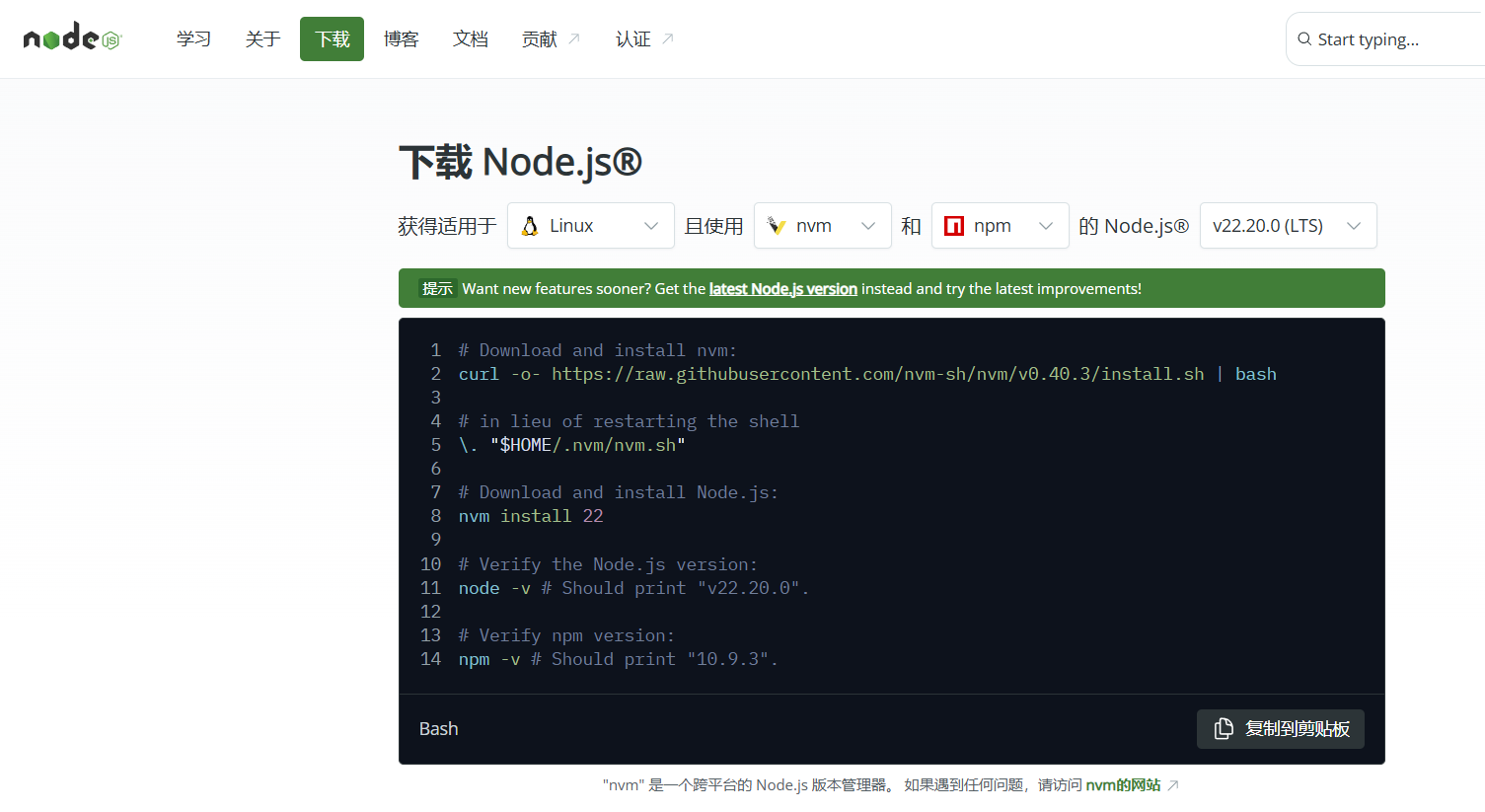Click the '# Download and install Node.js:' comment
The image size is (1485, 812).
[618, 492]
